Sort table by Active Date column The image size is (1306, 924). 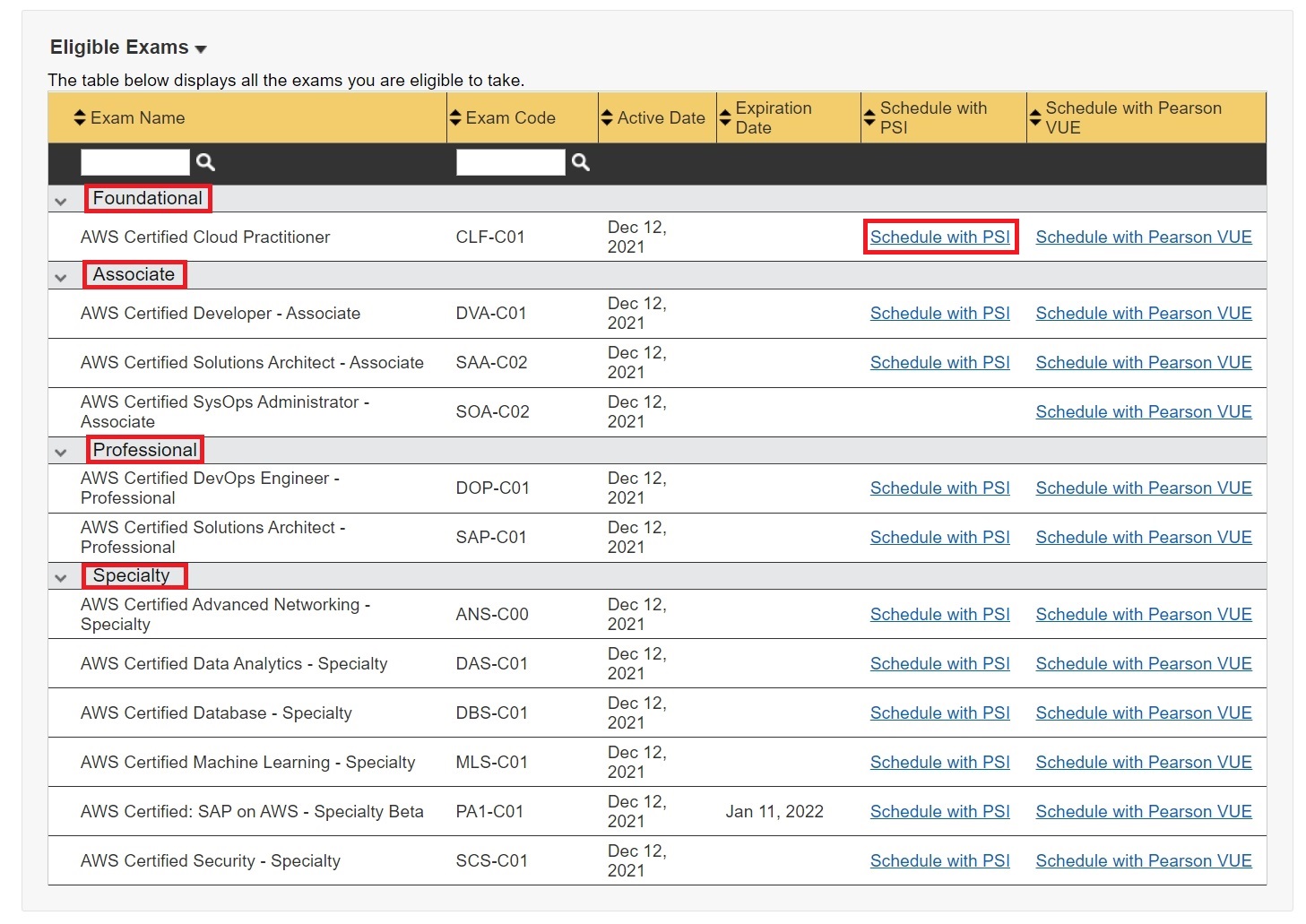coord(607,117)
